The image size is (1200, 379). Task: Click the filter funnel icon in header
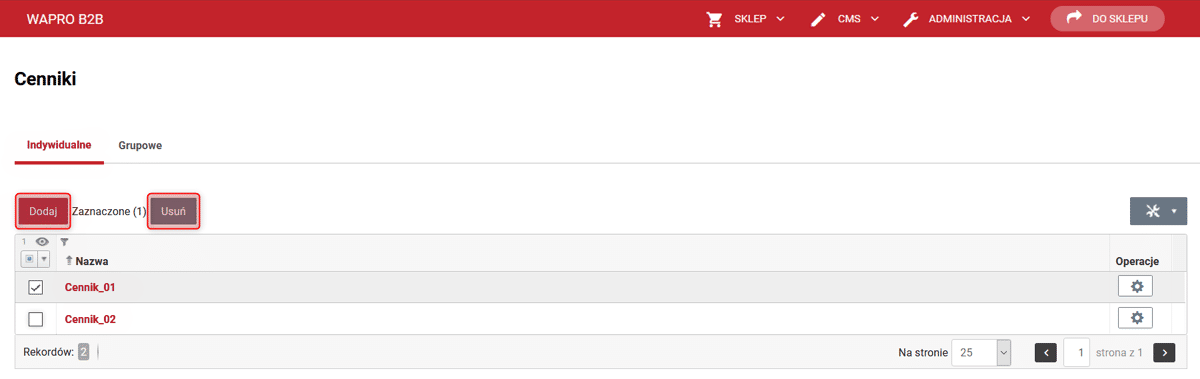pos(65,242)
